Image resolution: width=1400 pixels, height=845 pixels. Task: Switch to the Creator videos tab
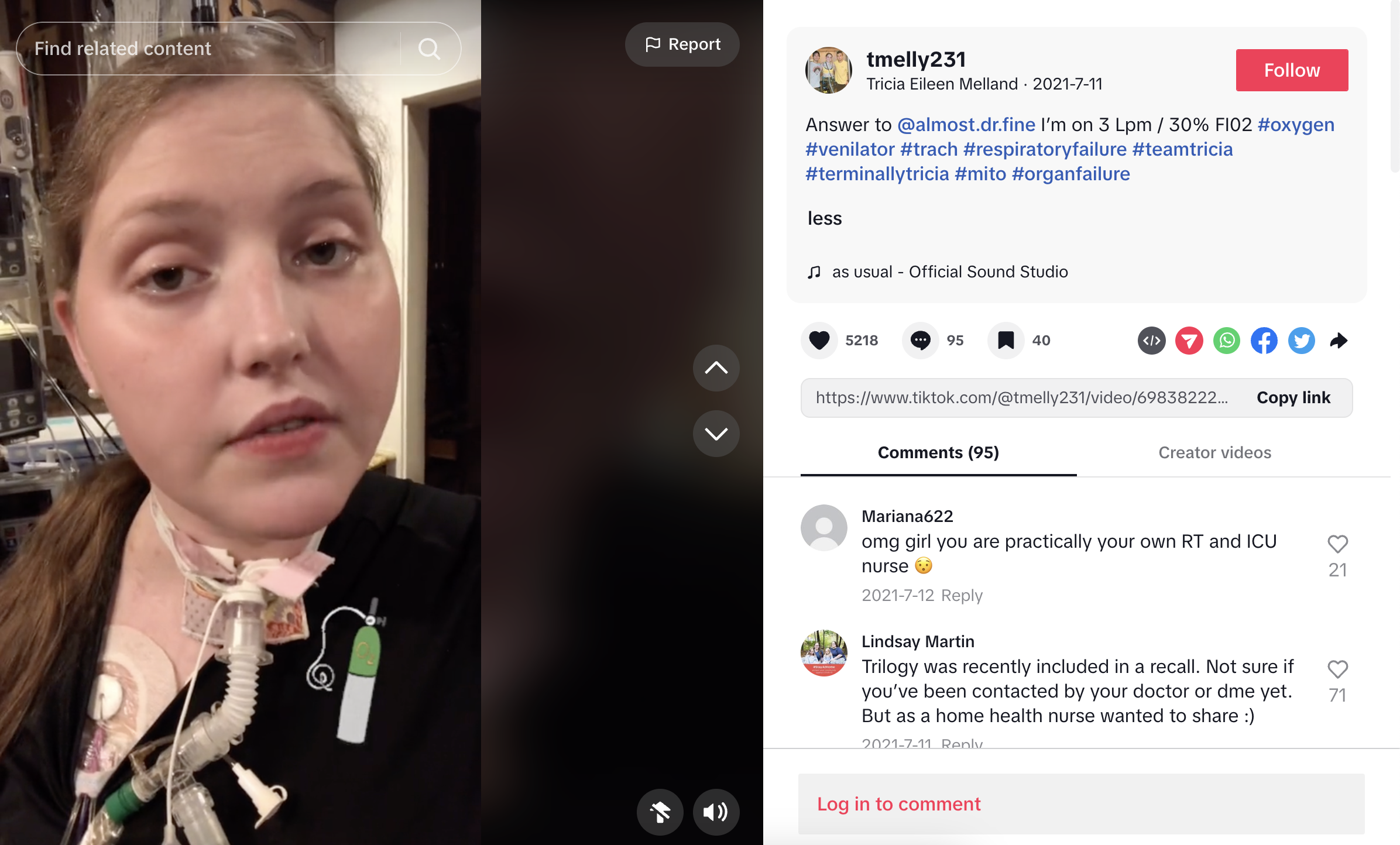click(1214, 452)
